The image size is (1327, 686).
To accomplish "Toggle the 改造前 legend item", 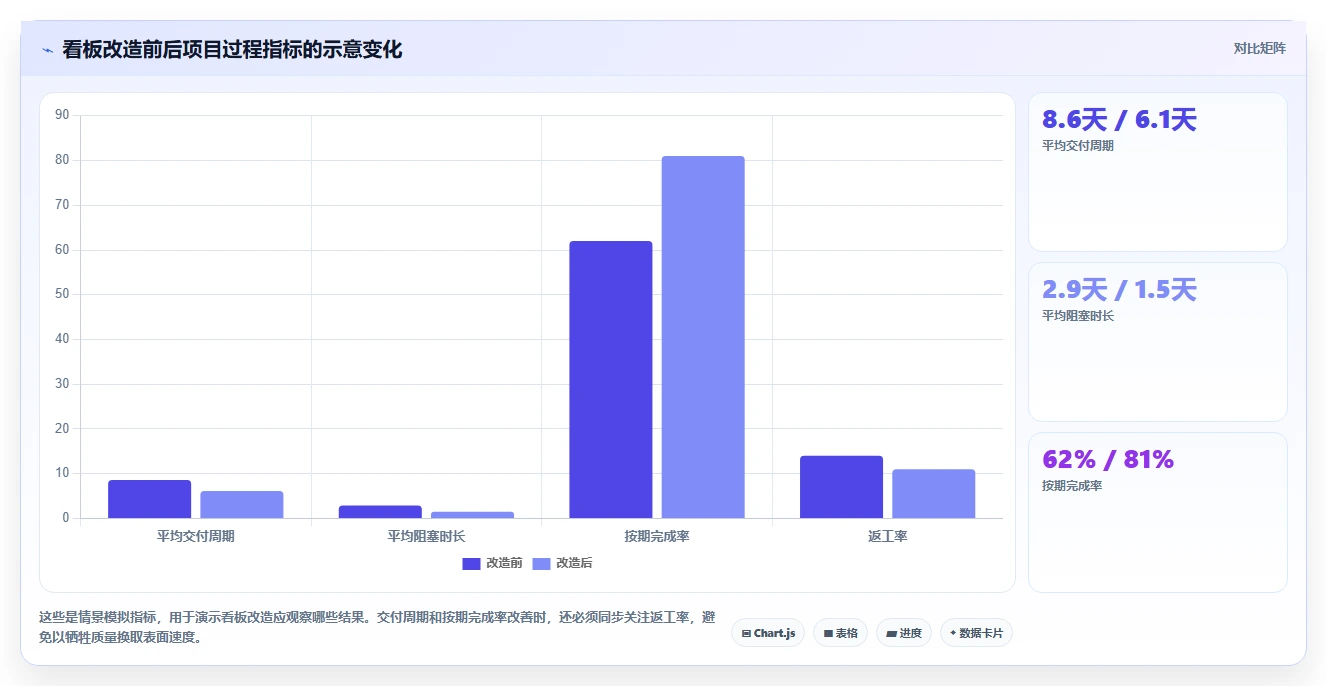I will [x=492, y=563].
